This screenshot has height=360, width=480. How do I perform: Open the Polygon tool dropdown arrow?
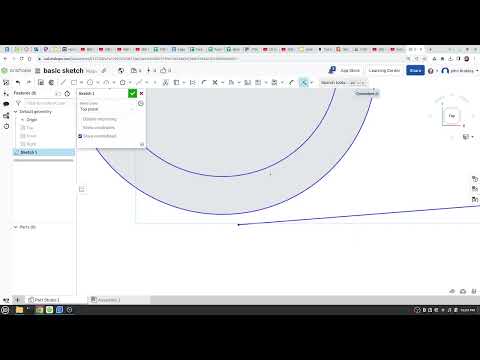130,83
